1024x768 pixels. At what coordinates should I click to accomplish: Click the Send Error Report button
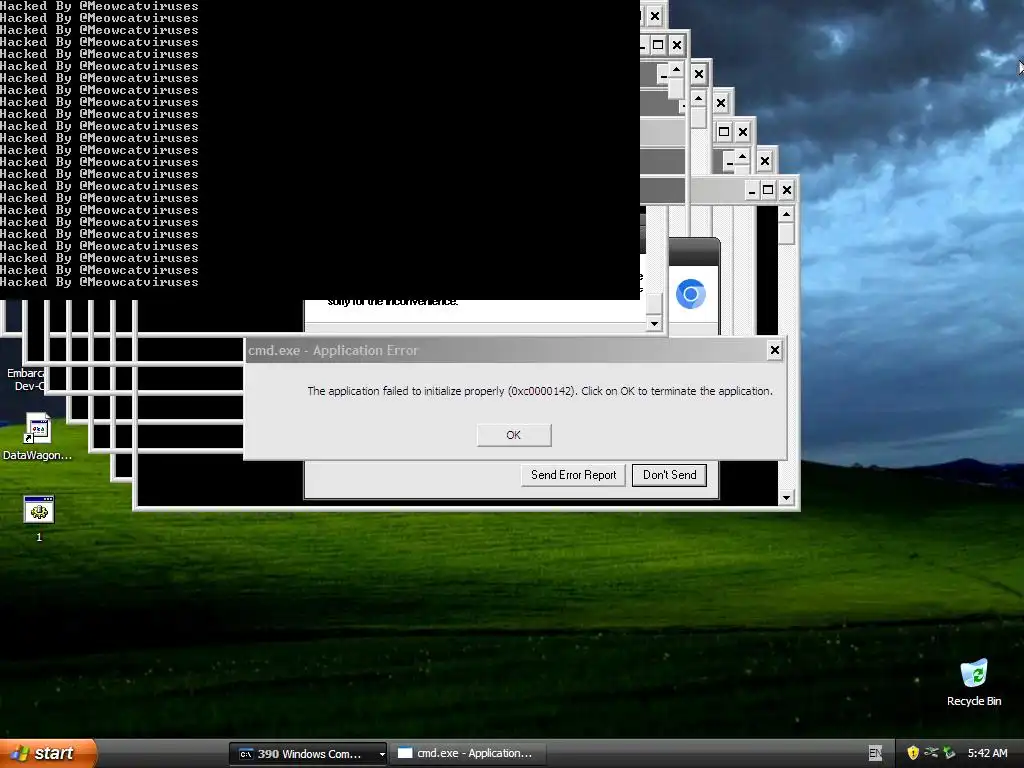(573, 475)
